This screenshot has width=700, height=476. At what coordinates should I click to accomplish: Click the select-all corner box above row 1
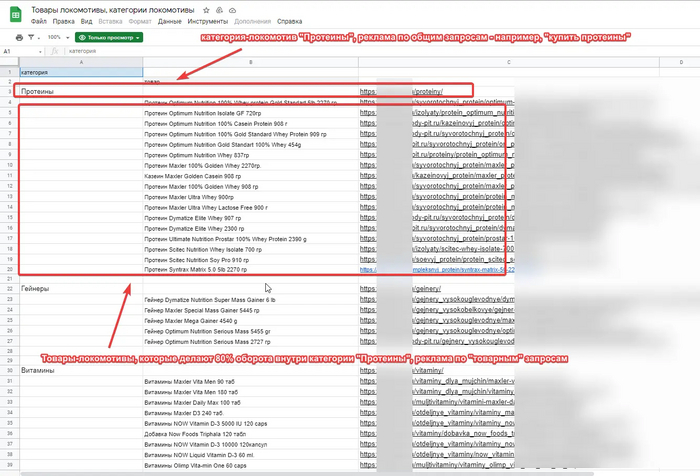tap(10, 63)
